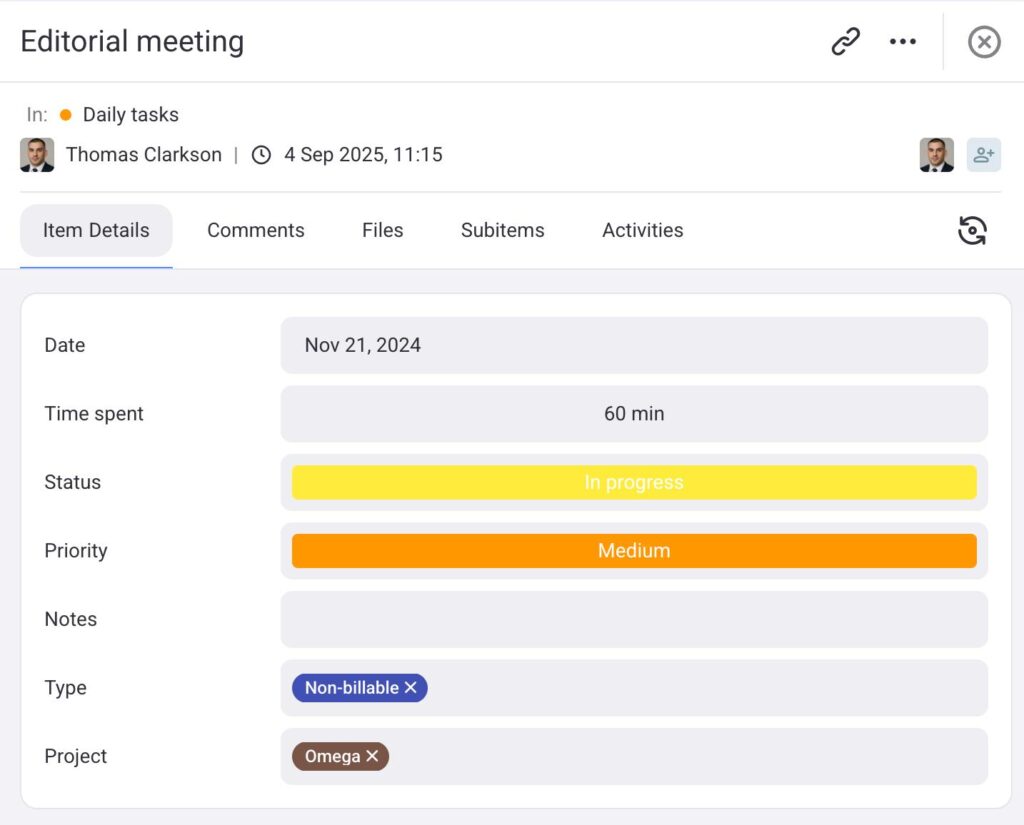1024x825 pixels.
Task: Edit the 60 min time spent field
Action: (x=633, y=414)
